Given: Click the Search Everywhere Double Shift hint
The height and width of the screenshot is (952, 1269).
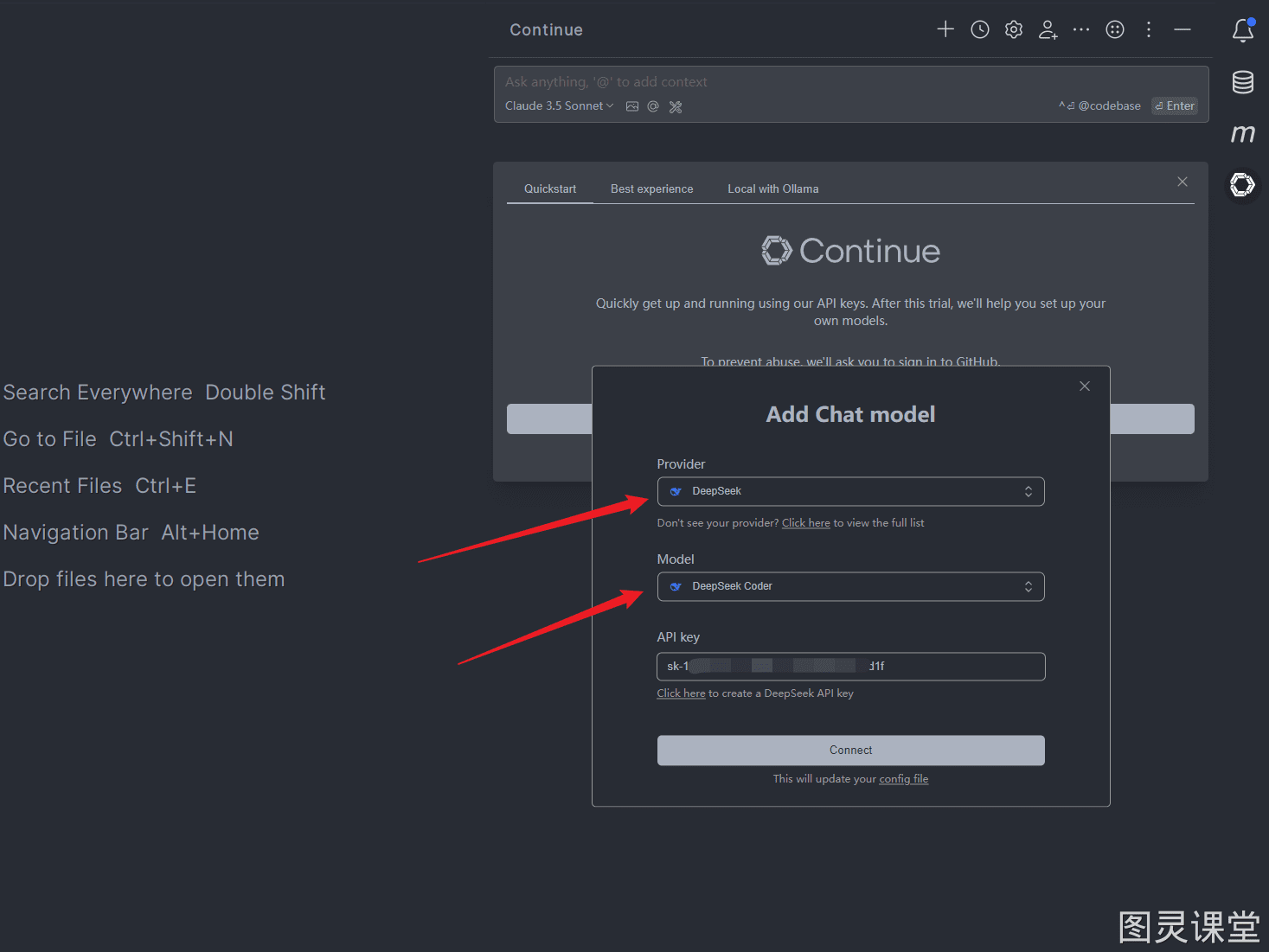Looking at the screenshot, I should click(164, 393).
